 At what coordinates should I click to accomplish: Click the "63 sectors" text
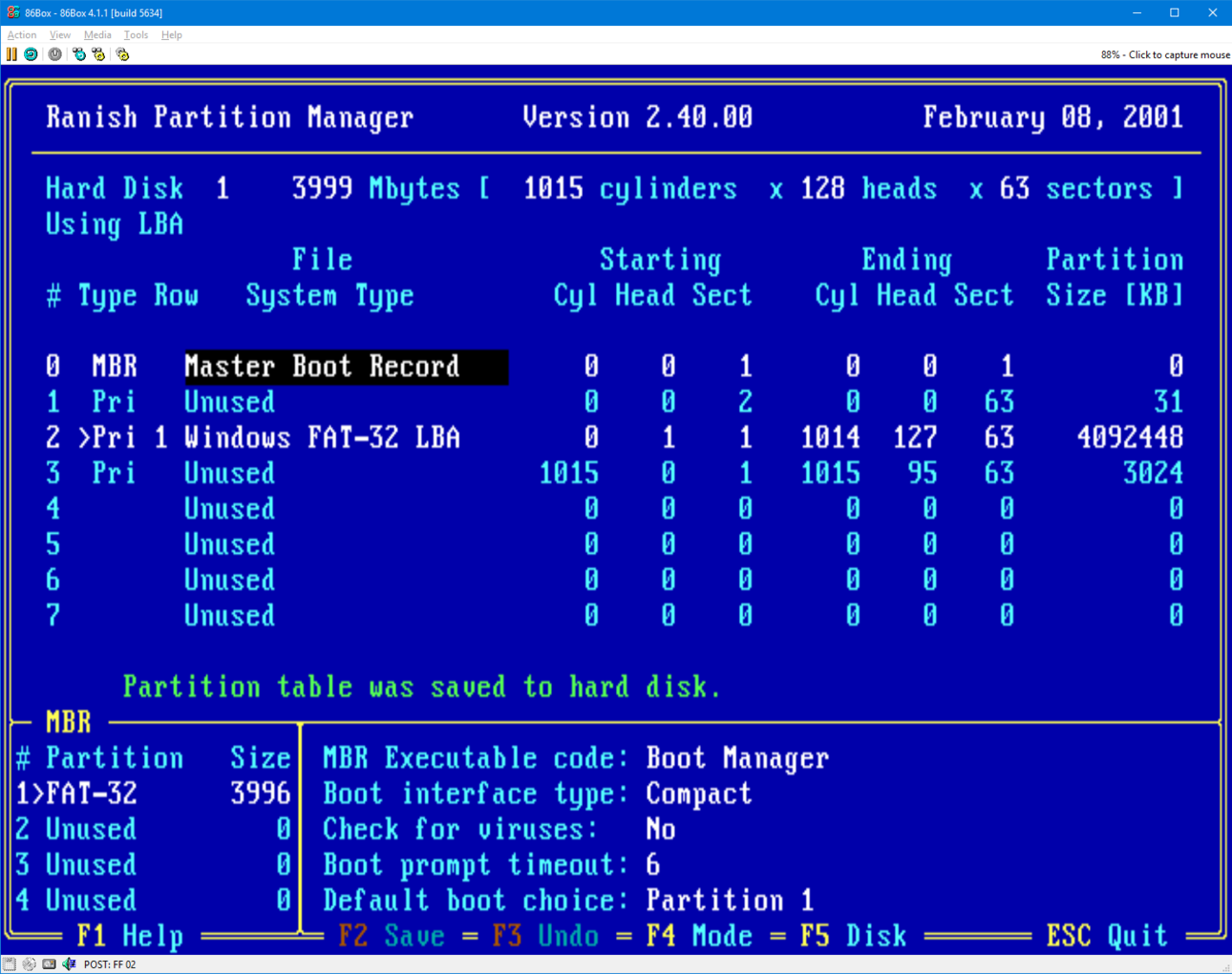tap(1076, 189)
